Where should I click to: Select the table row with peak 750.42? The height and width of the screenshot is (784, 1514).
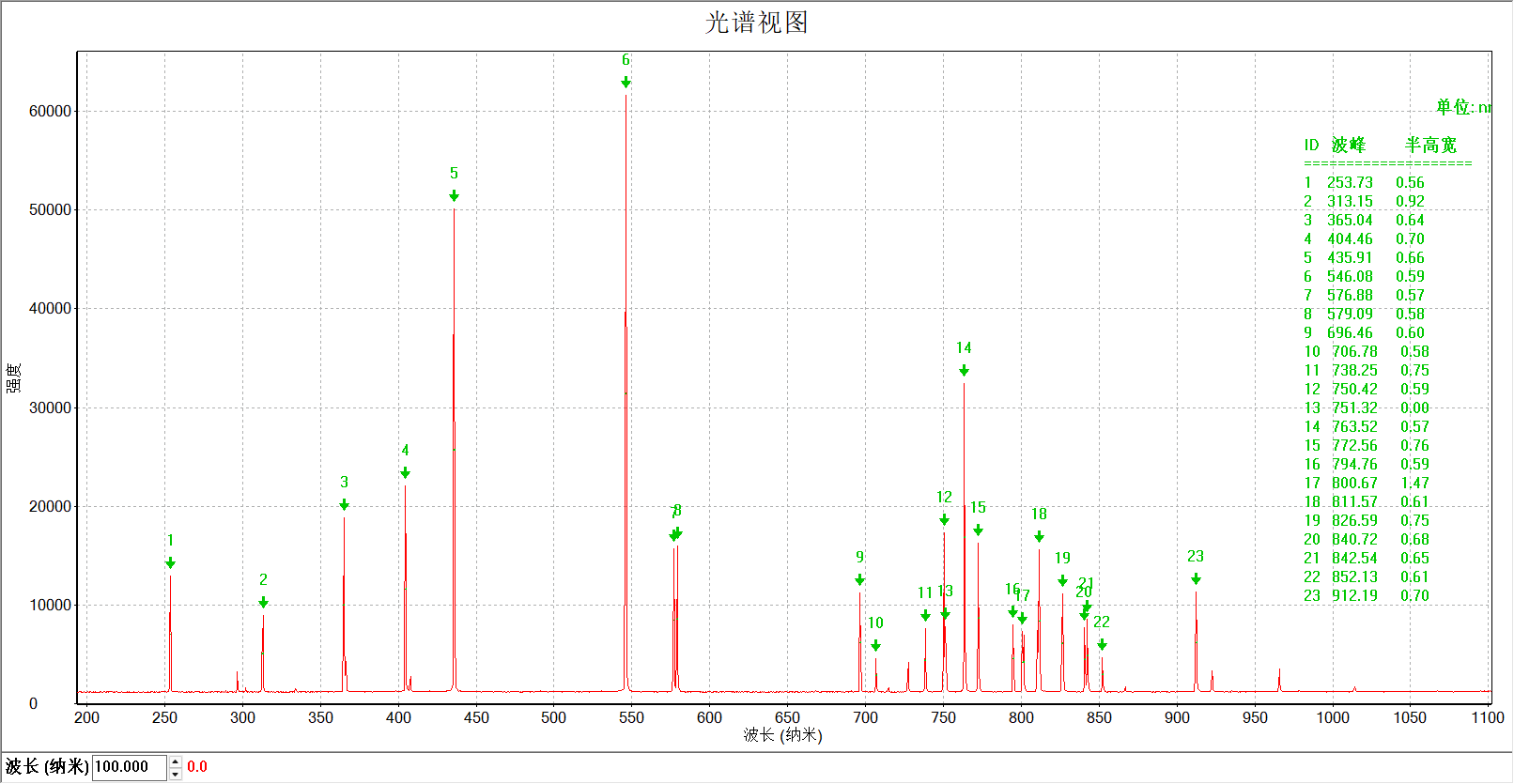coord(1367,389)
